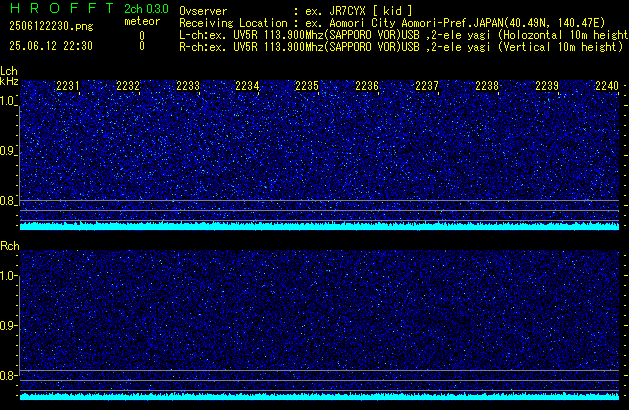Image resolution: width=629 pixels, height=410 pixels.
Task: Click the Rch channel label
Action: [x=10, y=246]
